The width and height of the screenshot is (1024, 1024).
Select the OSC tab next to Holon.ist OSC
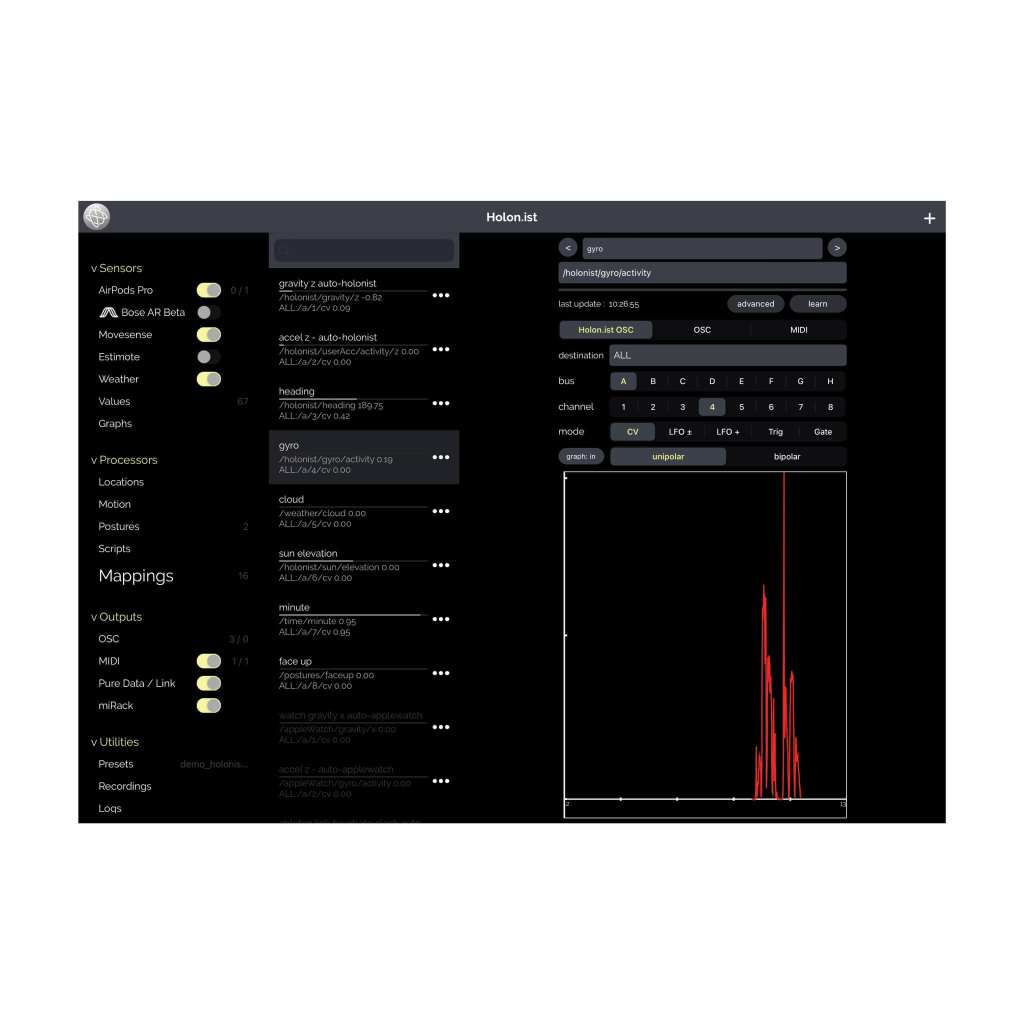click(x=702, y=329)
